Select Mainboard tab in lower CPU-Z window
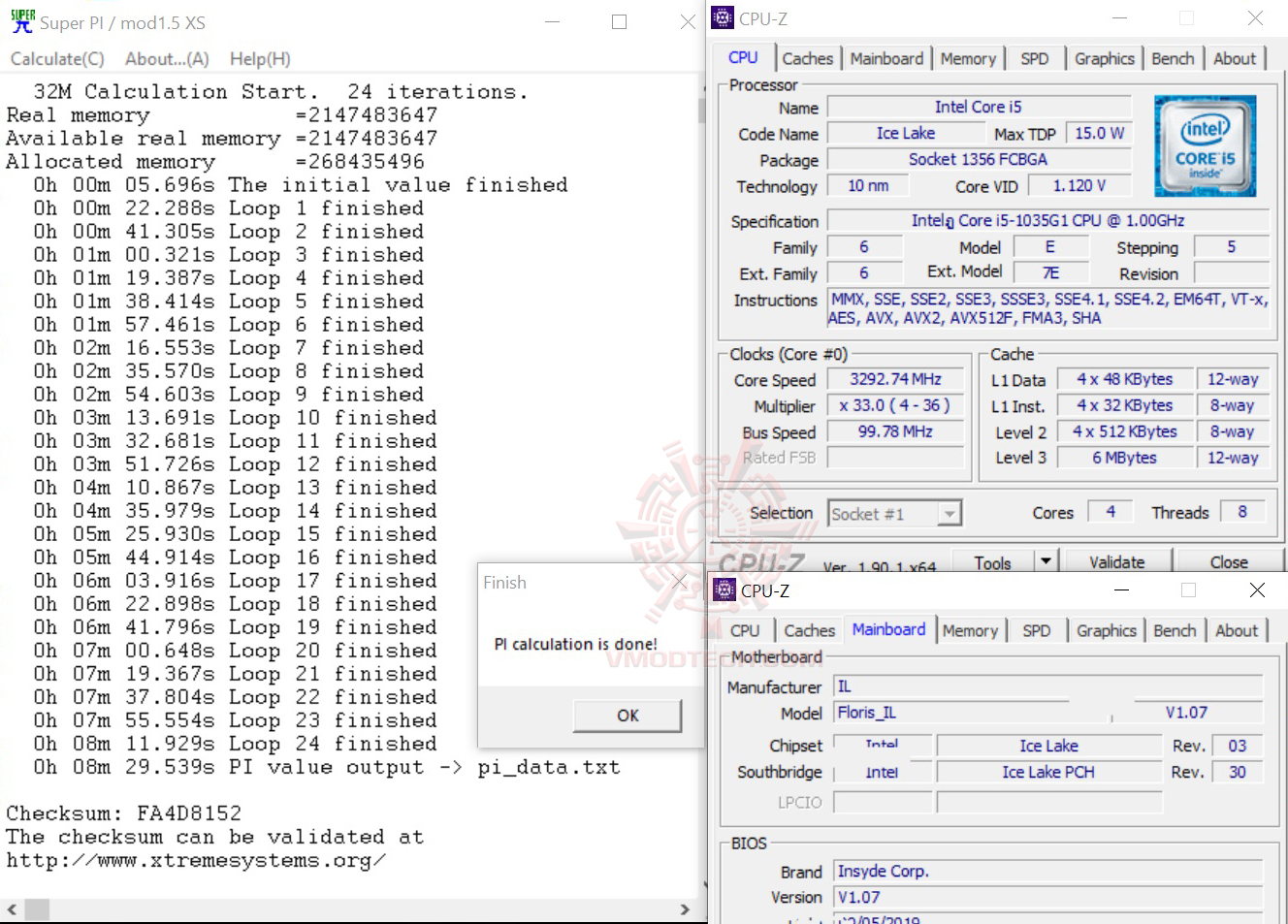The image size is (1288, 924). 889,629
